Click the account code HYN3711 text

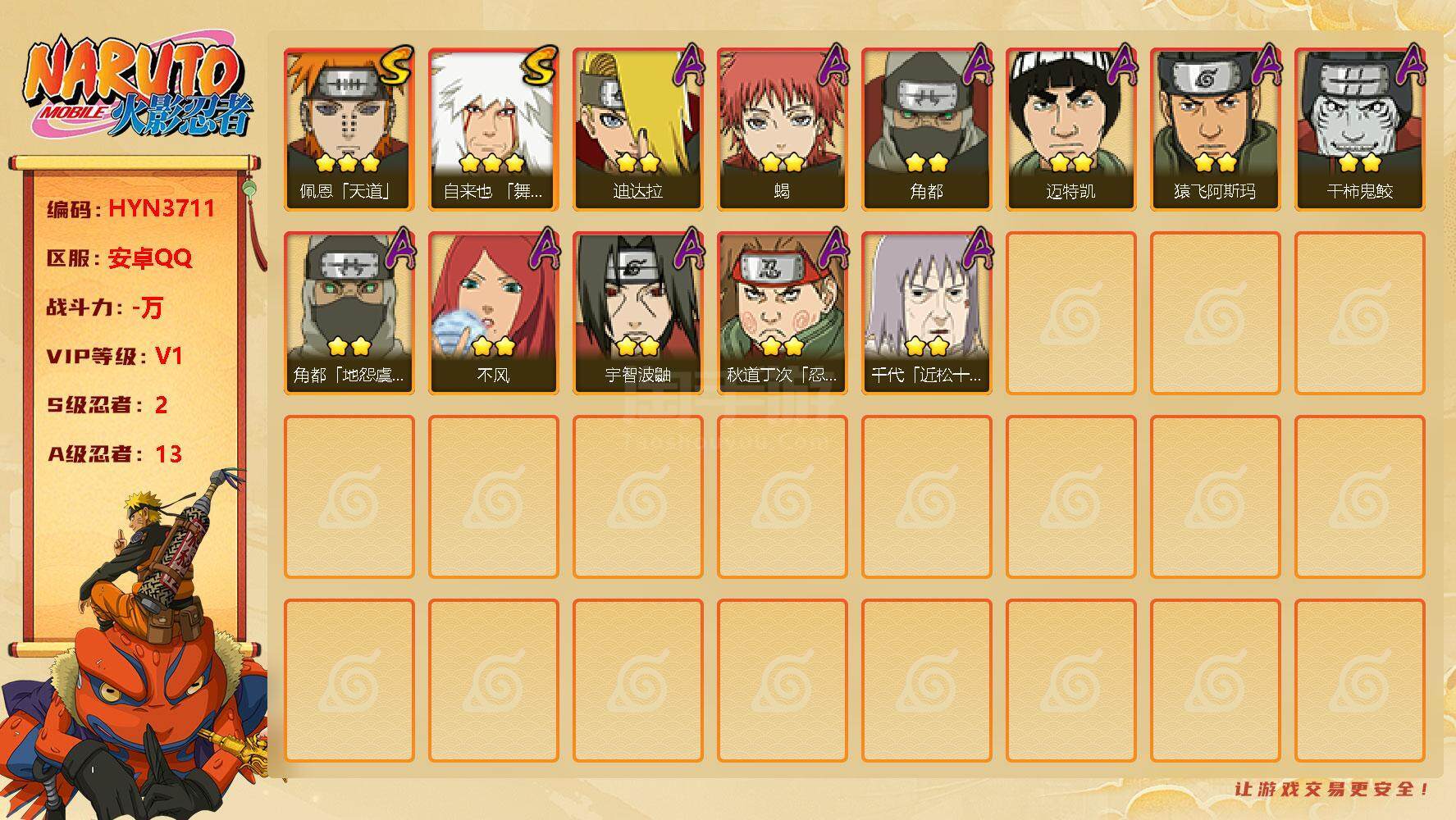coord(162,208)
